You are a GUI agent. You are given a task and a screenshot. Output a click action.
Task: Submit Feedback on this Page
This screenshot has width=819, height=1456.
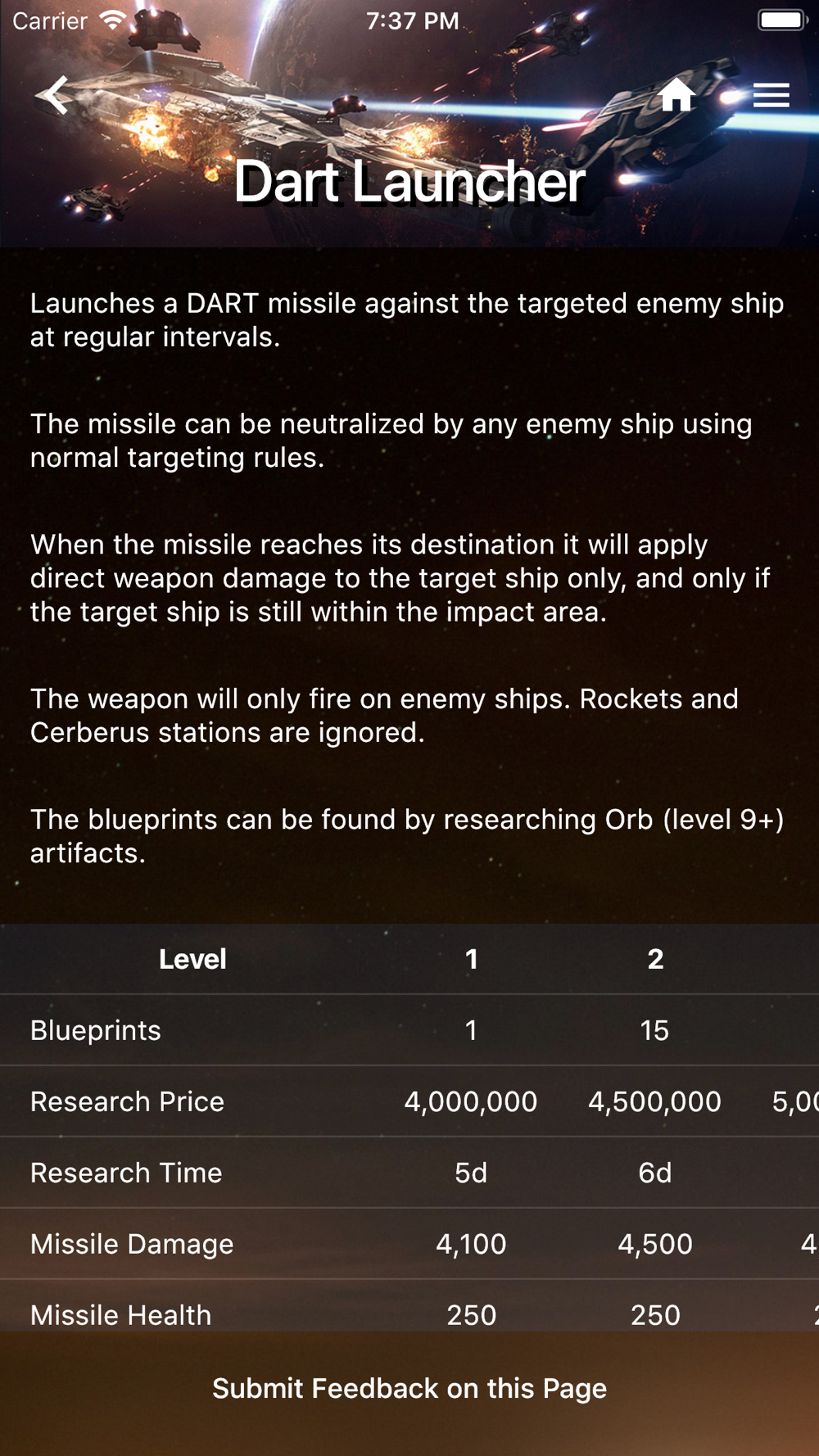pos(409,1388)
